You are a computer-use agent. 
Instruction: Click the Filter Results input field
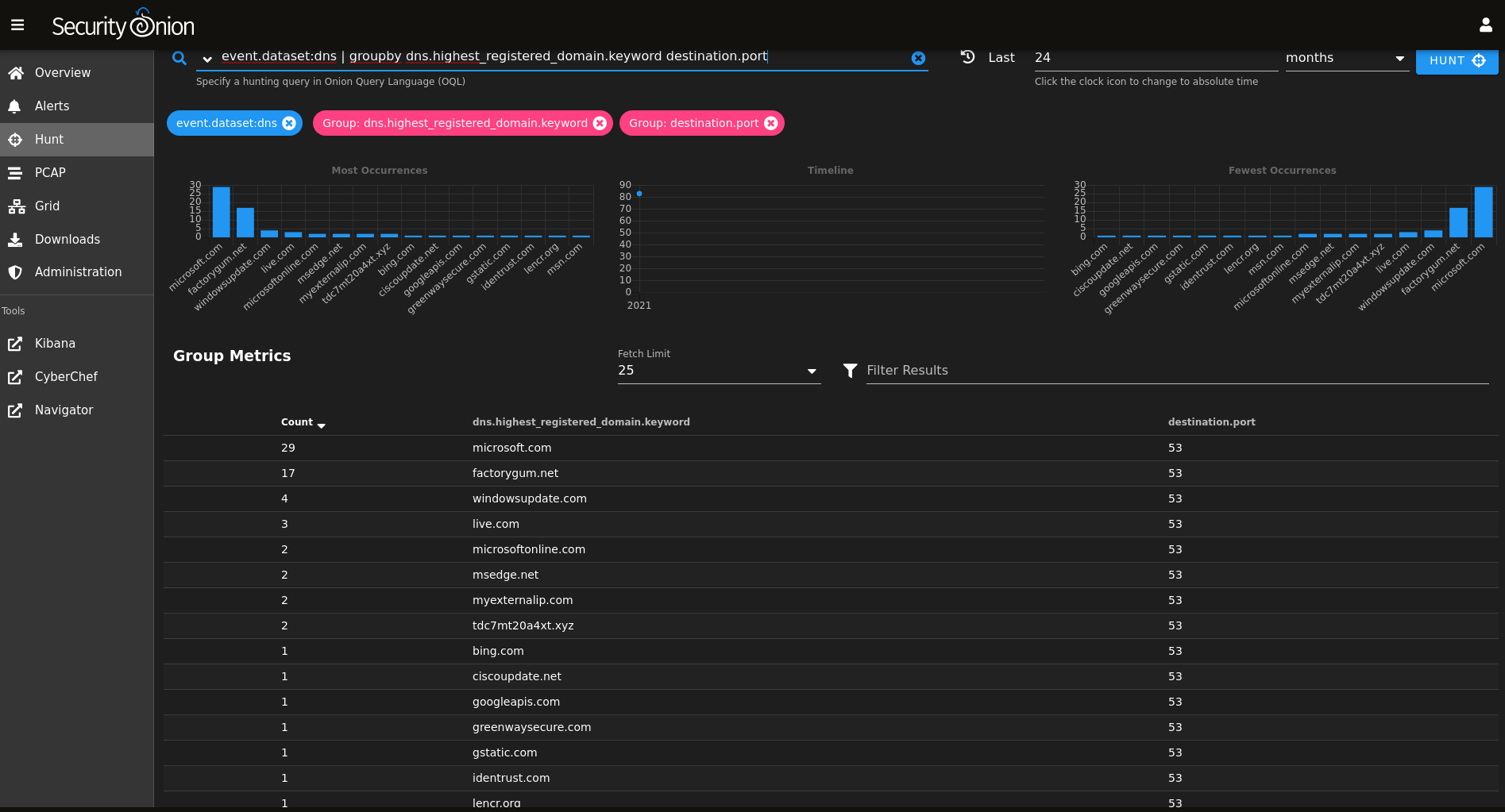1177,371
